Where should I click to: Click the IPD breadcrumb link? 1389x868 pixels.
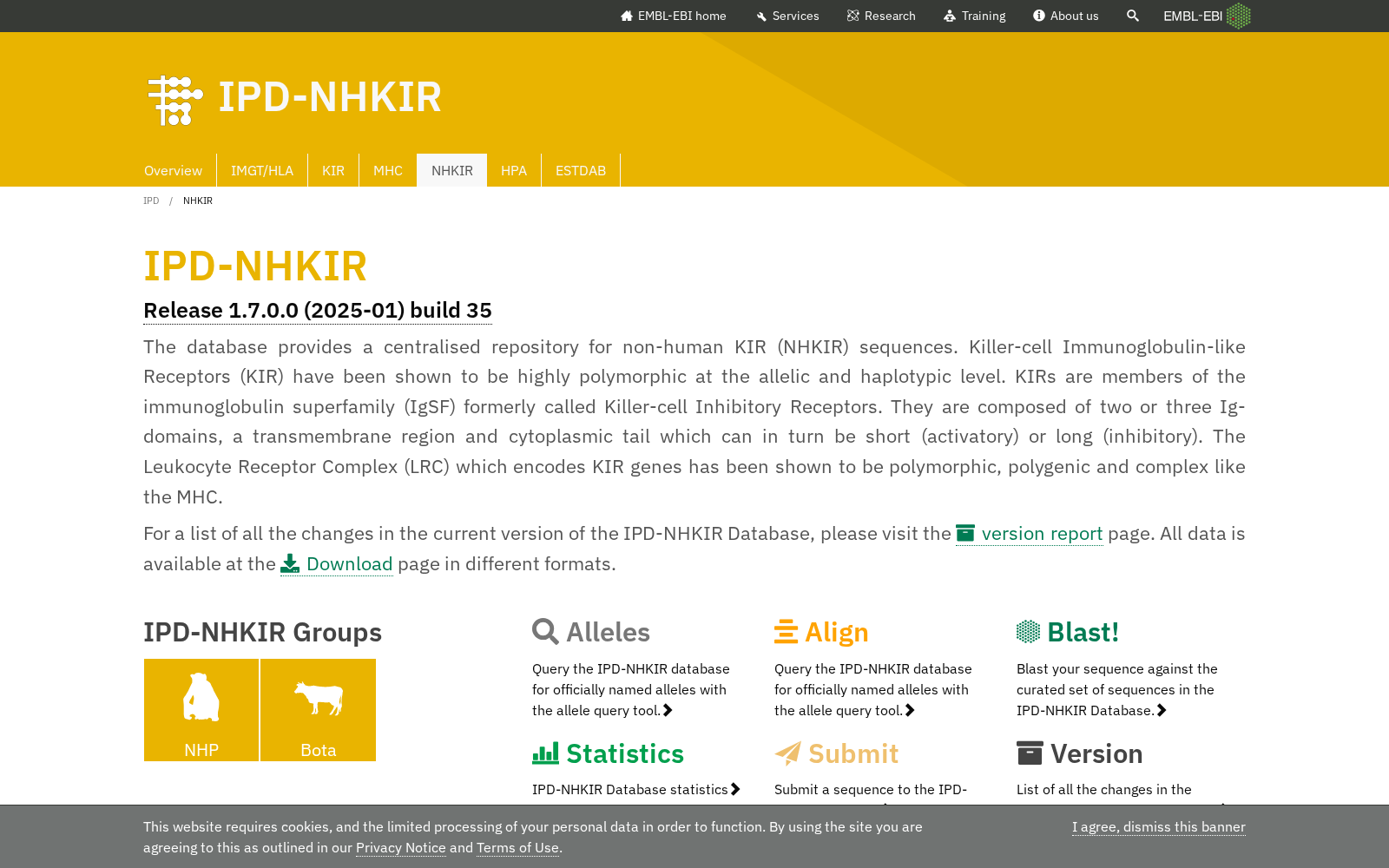pos(151,201)
